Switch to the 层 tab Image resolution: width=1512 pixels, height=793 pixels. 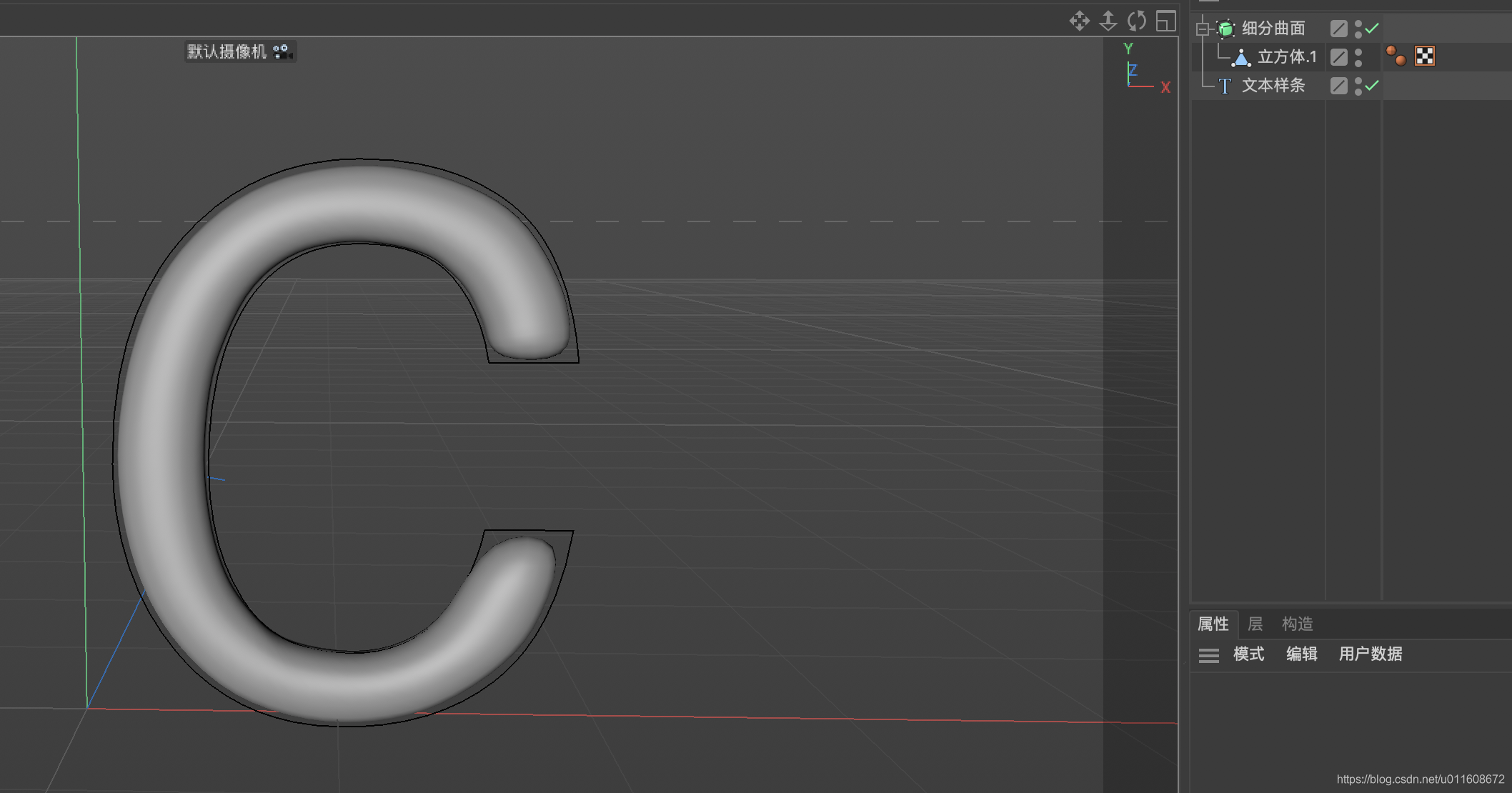click(1255, 624)
